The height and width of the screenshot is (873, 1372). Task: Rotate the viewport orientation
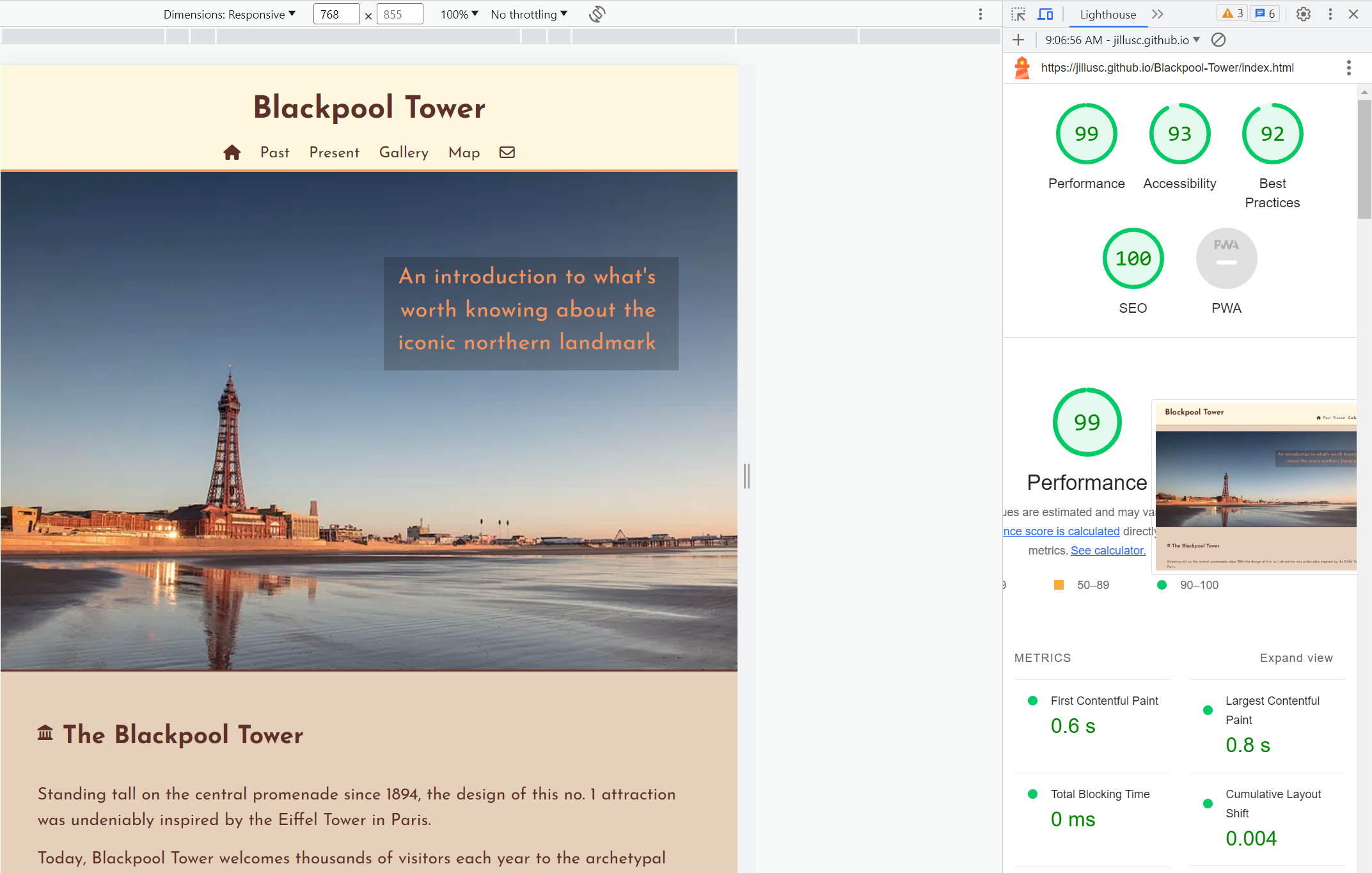pos(596,13)
